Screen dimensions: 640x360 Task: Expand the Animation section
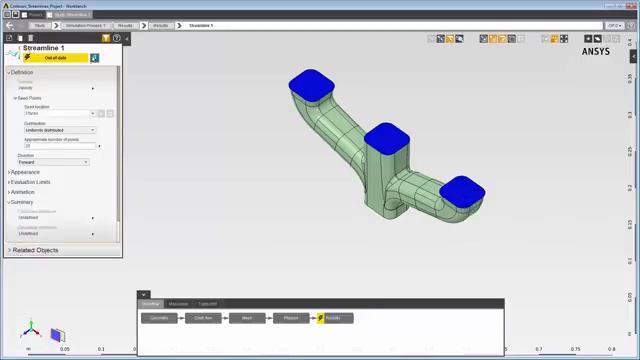pyautogui.click(x=9, y=192)
